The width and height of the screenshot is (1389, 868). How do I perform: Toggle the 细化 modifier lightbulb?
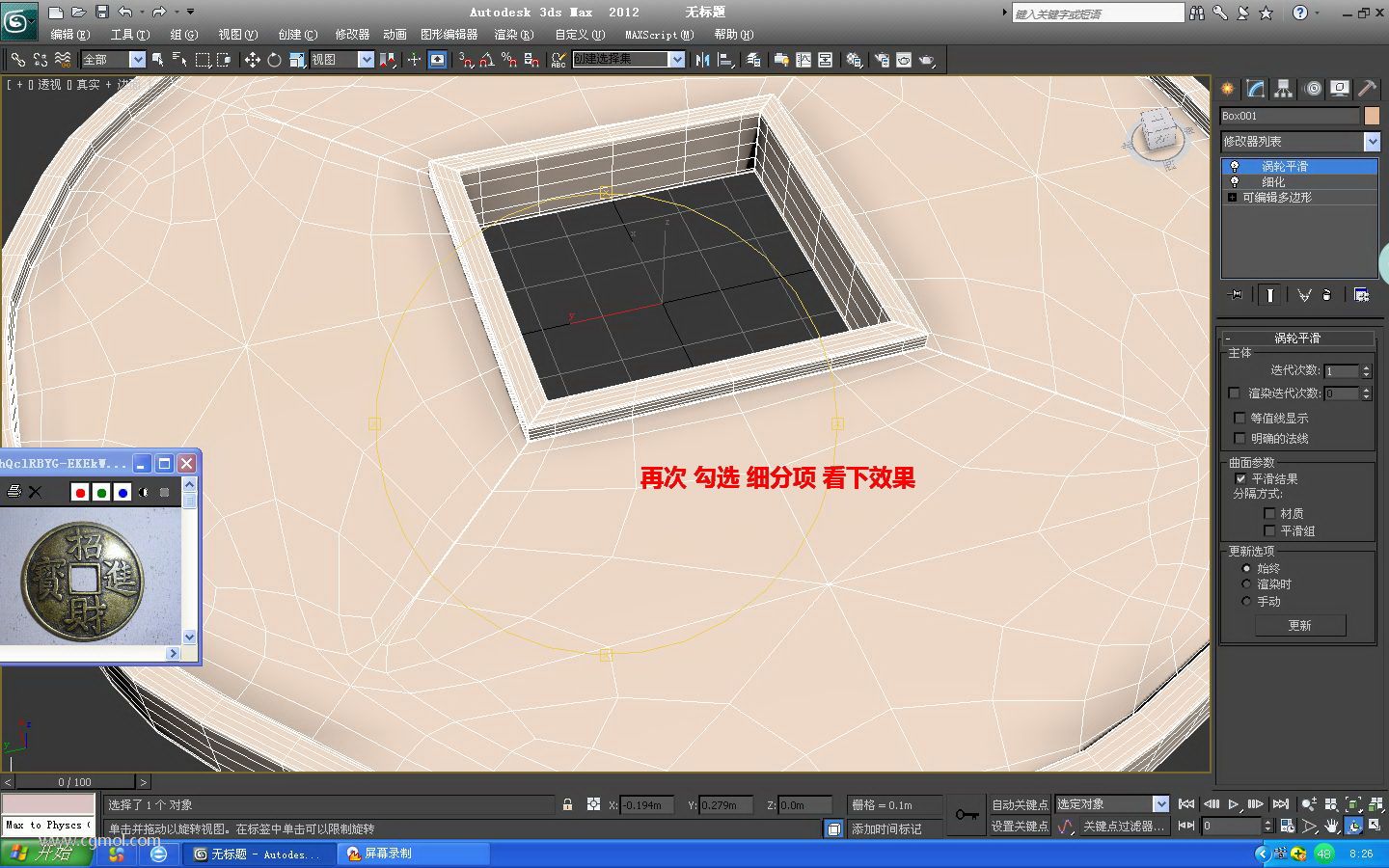coord(1234,181)
